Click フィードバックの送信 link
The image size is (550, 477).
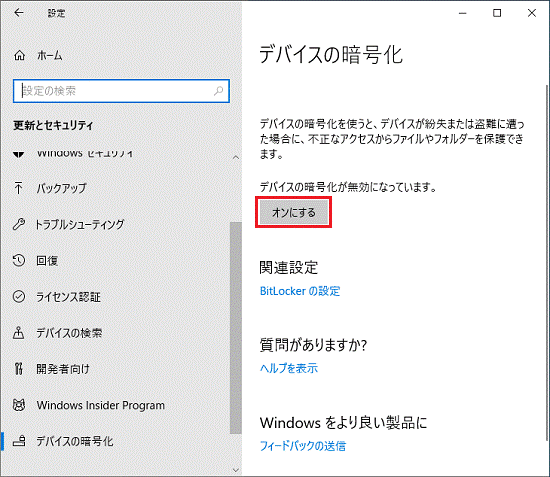click(x=303, y=446)
